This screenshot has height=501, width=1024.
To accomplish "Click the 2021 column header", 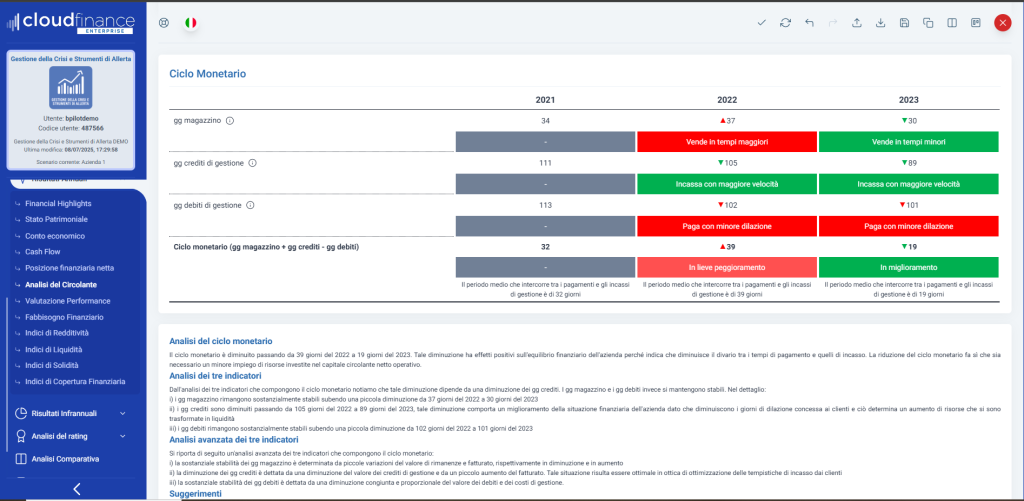I will [x=545, y=100].
